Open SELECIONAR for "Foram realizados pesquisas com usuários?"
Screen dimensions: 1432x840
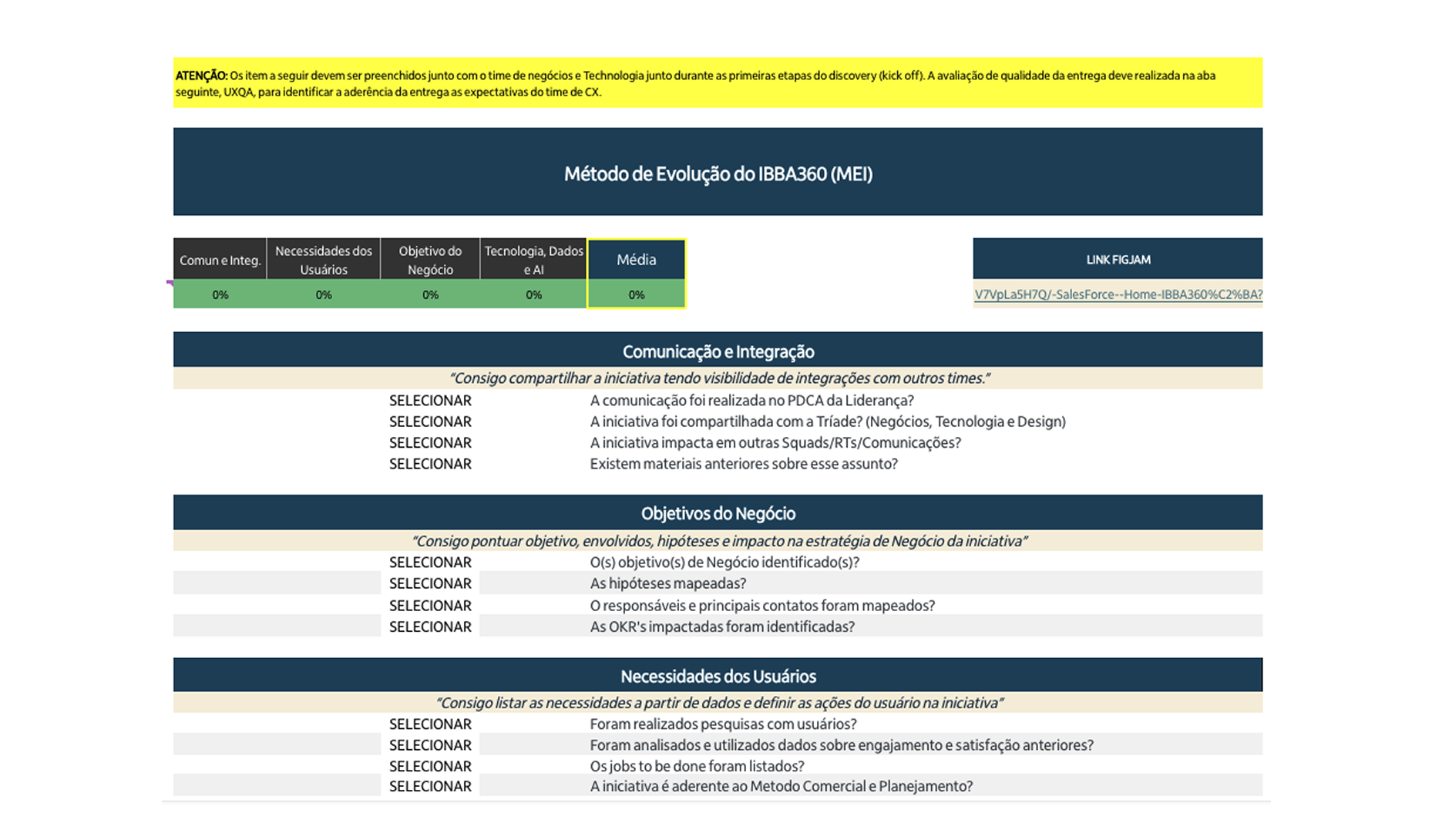430,724
